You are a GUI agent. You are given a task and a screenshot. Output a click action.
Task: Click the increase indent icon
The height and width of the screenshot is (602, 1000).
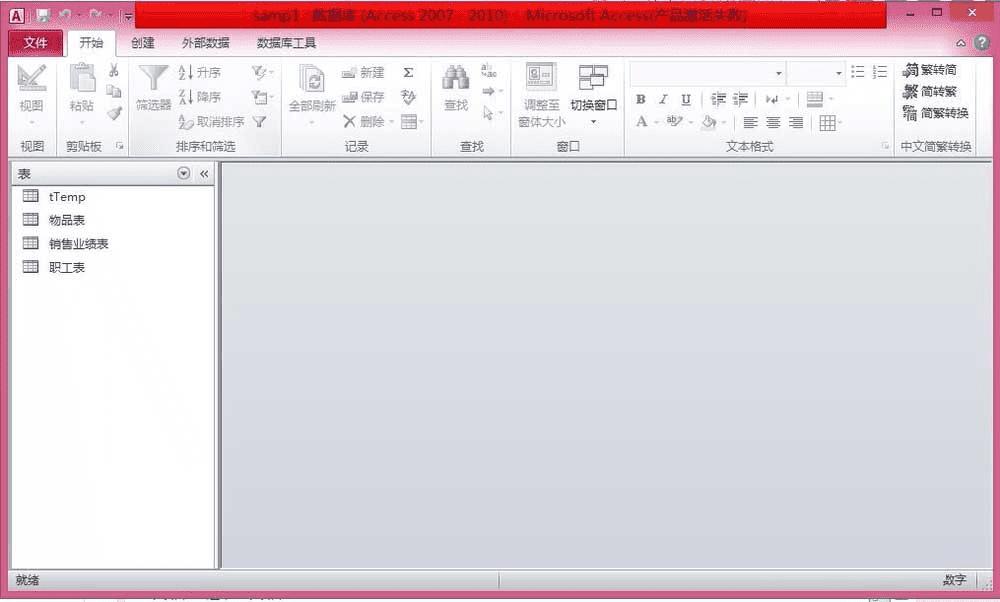click(x=740, y=99)
